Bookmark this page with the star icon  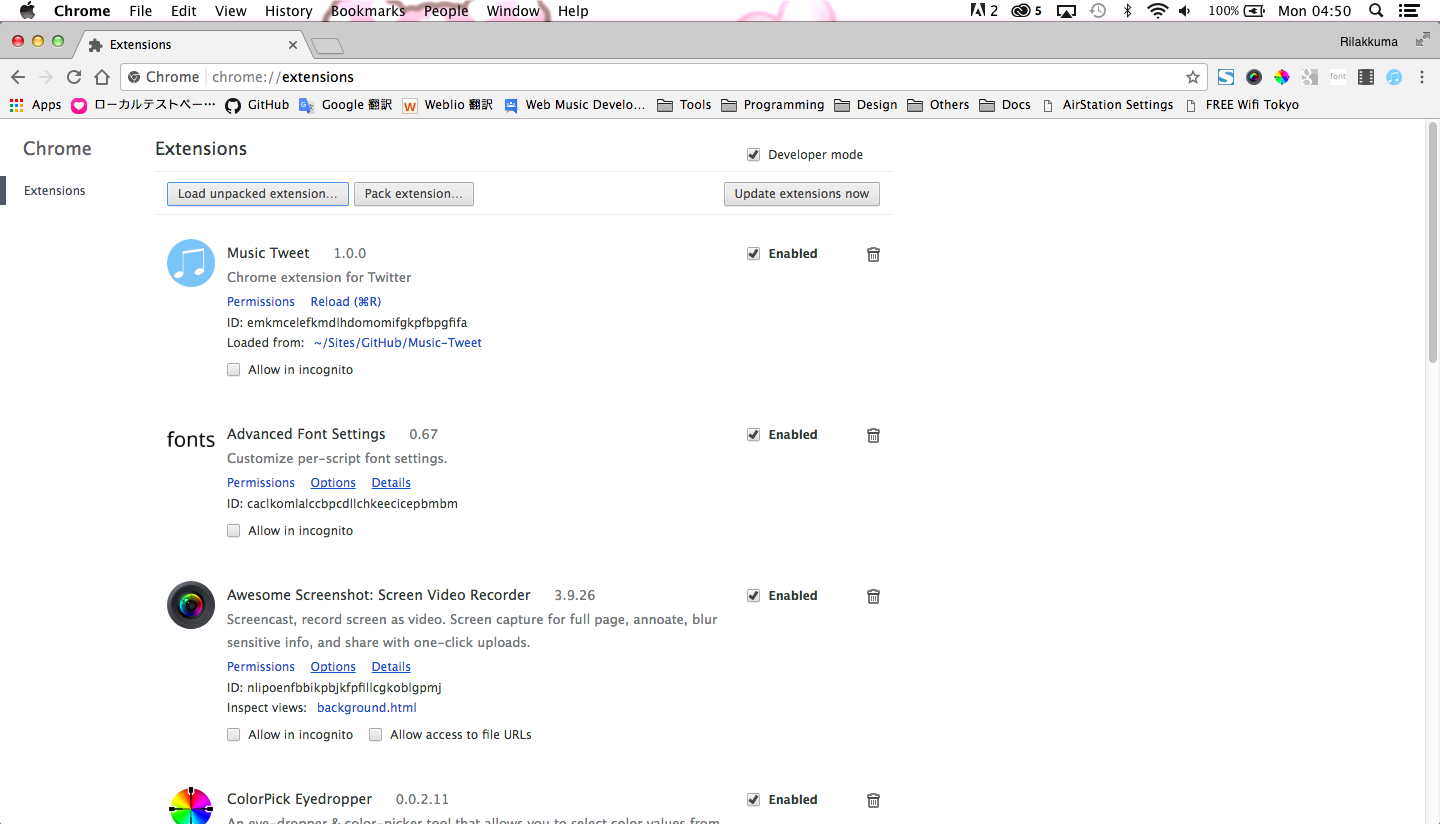(1193, 77)
